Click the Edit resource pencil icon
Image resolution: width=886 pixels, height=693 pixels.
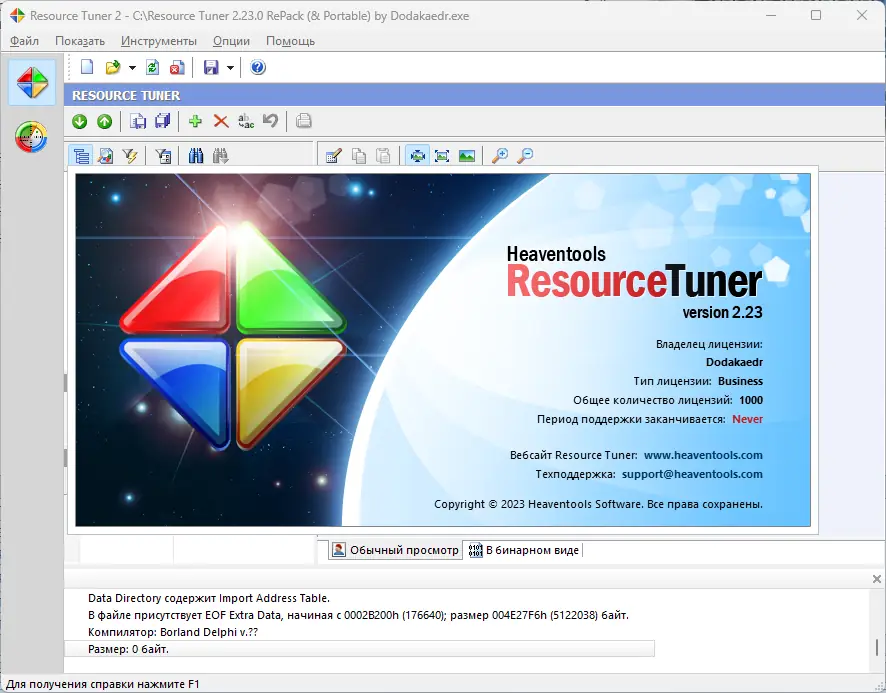(x=333, y=155)
